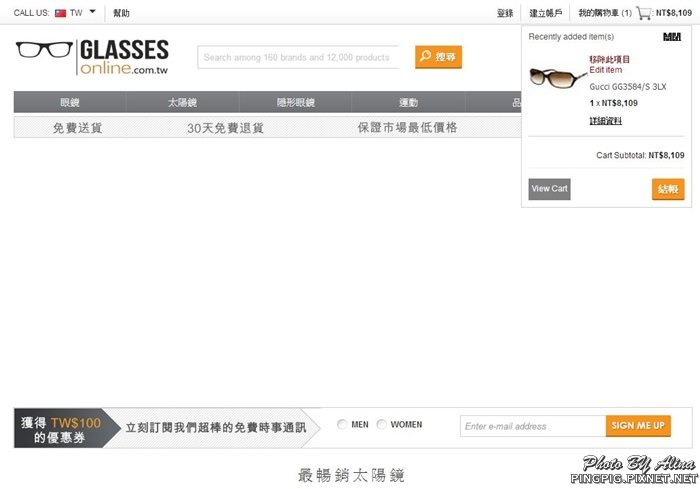700x489 pixels.
Task: Click the Taiwan flag icon
Action: pyautogui.click(x=60, y=13)
